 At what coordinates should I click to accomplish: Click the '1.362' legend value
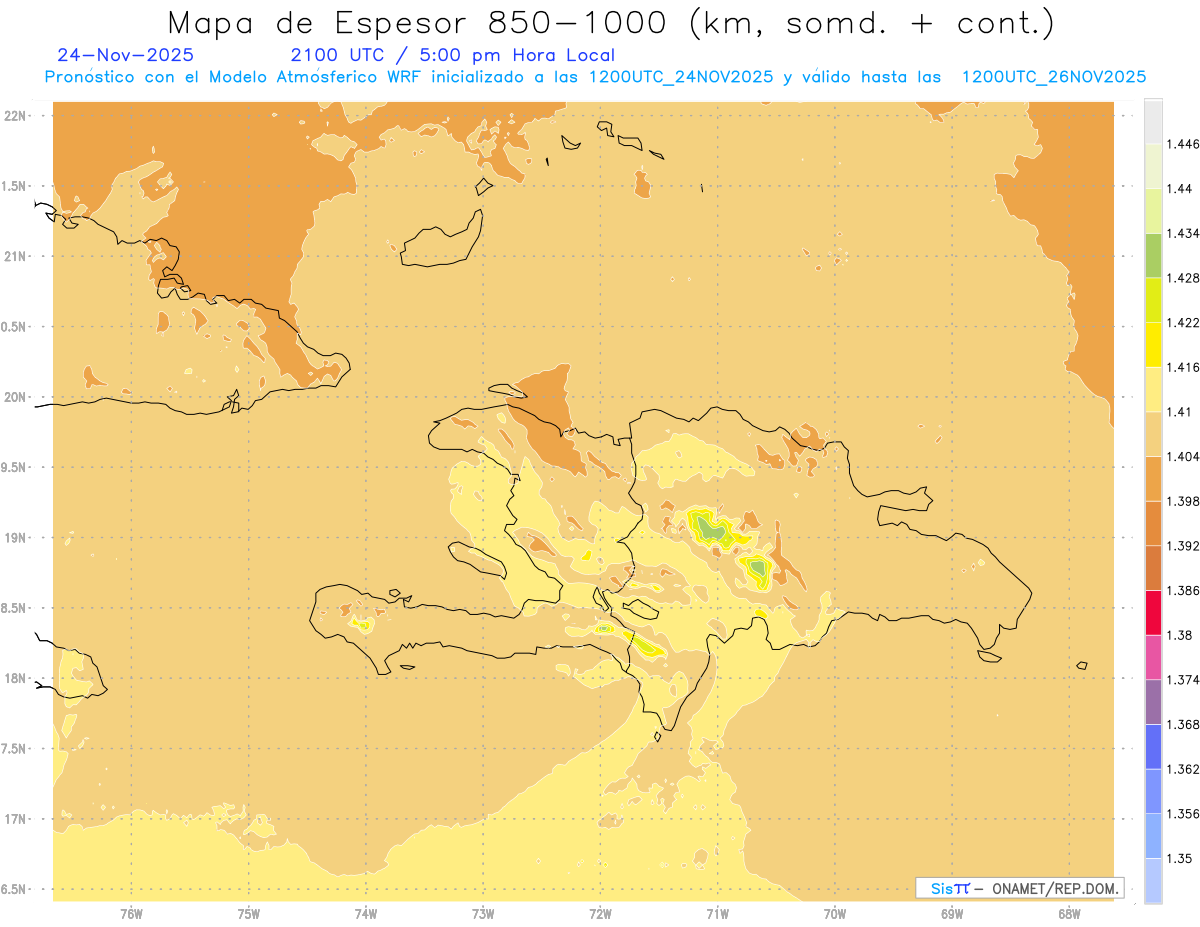[1182, 769]
